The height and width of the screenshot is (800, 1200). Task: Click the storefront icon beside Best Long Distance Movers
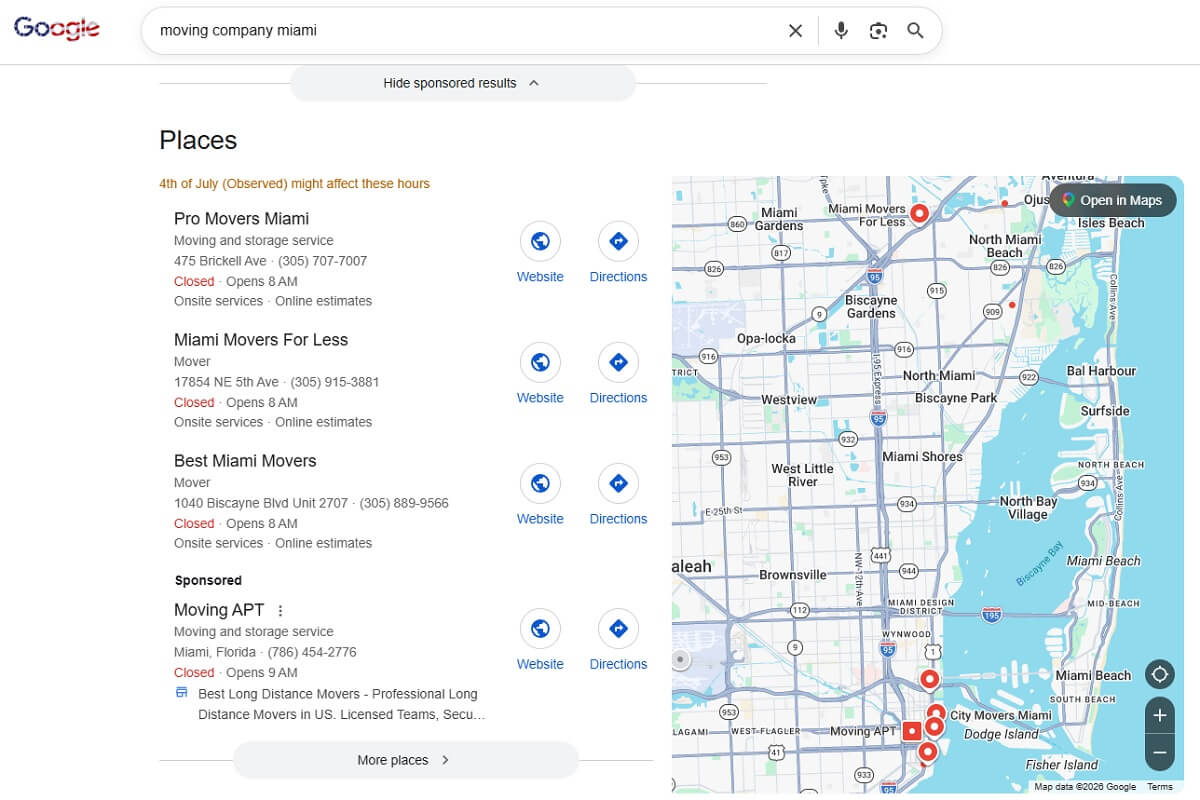click(x=181, y=693)
